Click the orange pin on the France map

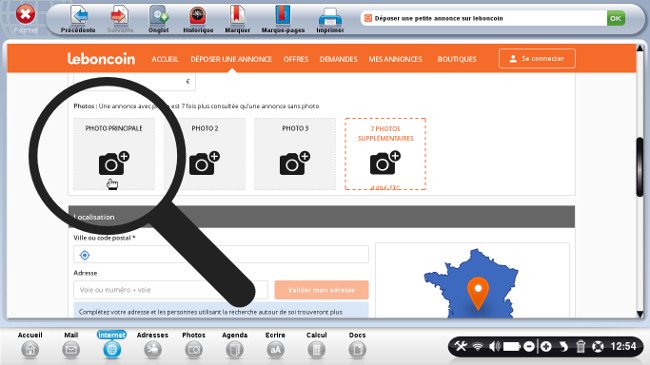point(478,293)
